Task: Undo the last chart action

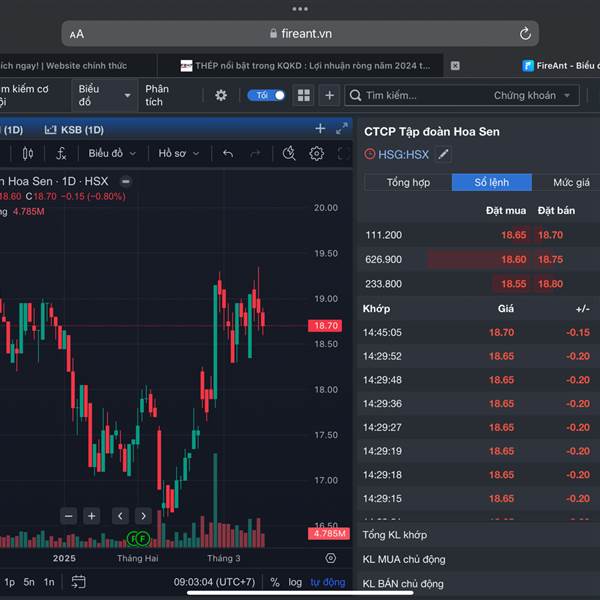Action: click(228, 154)
